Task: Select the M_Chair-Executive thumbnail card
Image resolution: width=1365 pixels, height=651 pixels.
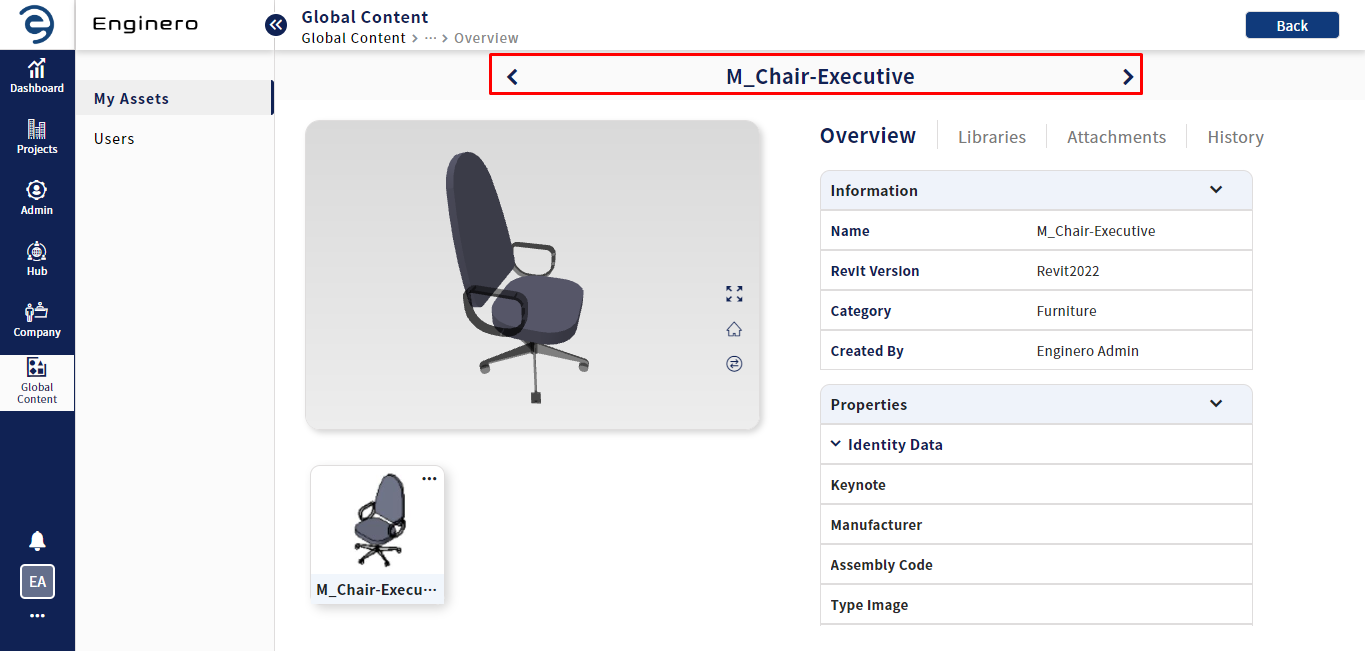Action: [377, 535]
